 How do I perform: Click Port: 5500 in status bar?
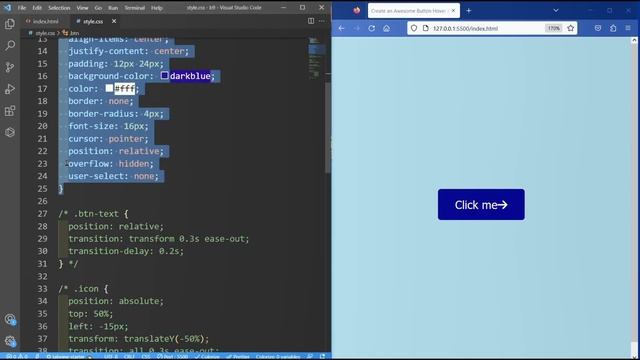(173, 357)
